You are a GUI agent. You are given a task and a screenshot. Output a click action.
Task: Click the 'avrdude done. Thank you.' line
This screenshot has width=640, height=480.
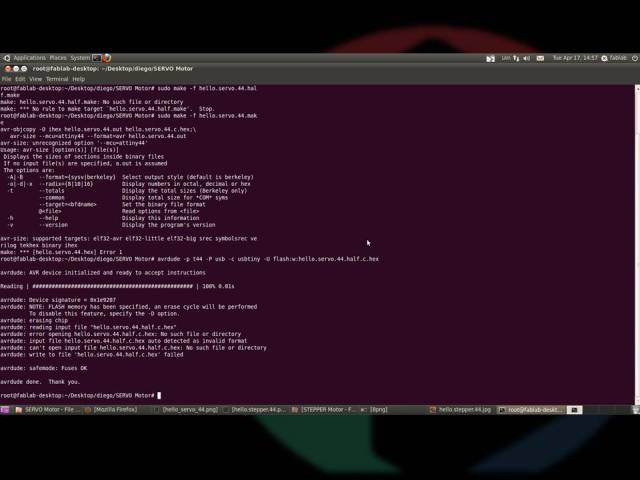coord(40,382)
